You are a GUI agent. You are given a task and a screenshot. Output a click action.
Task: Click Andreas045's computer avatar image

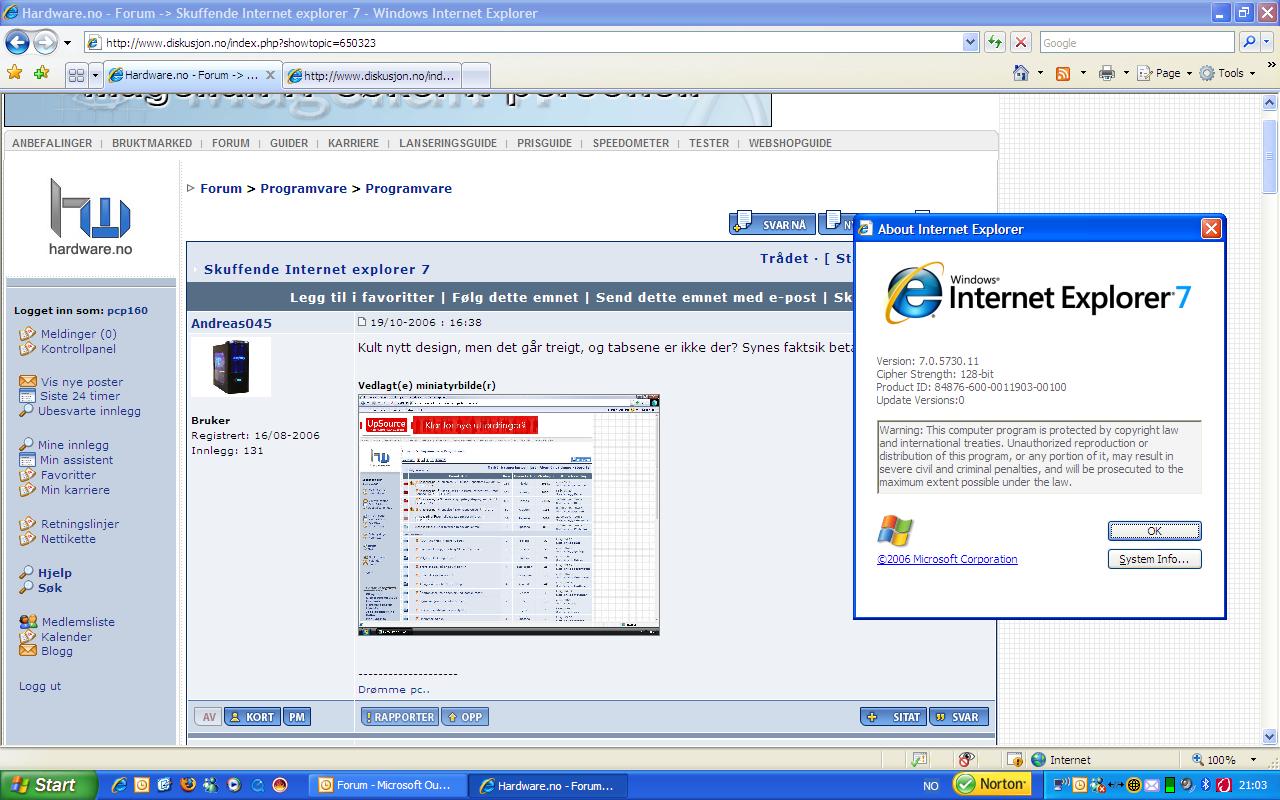[231, 367]
